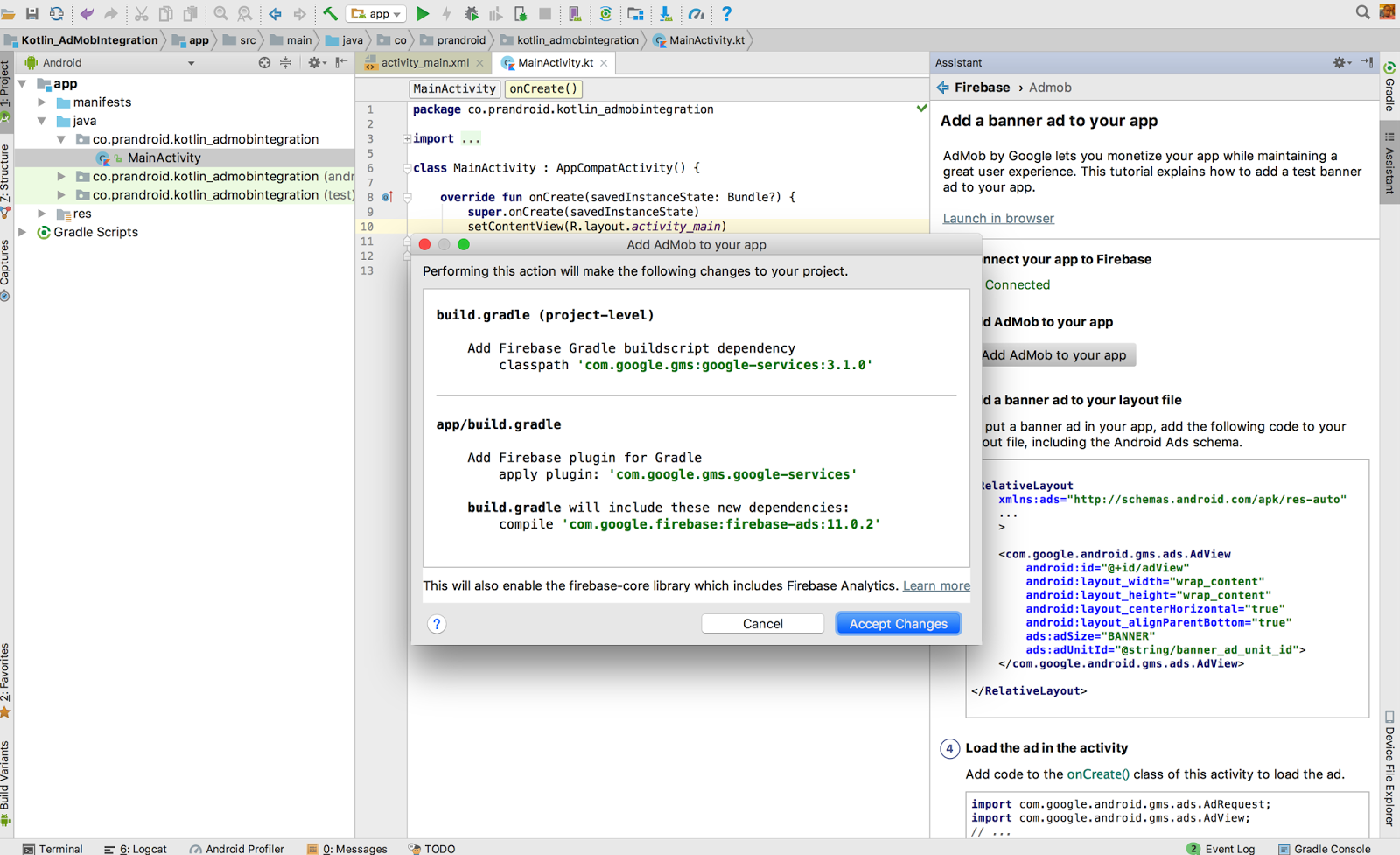Debug the app with the bug icon
This screenshot has height=855, width=1400.
[472, 13]
